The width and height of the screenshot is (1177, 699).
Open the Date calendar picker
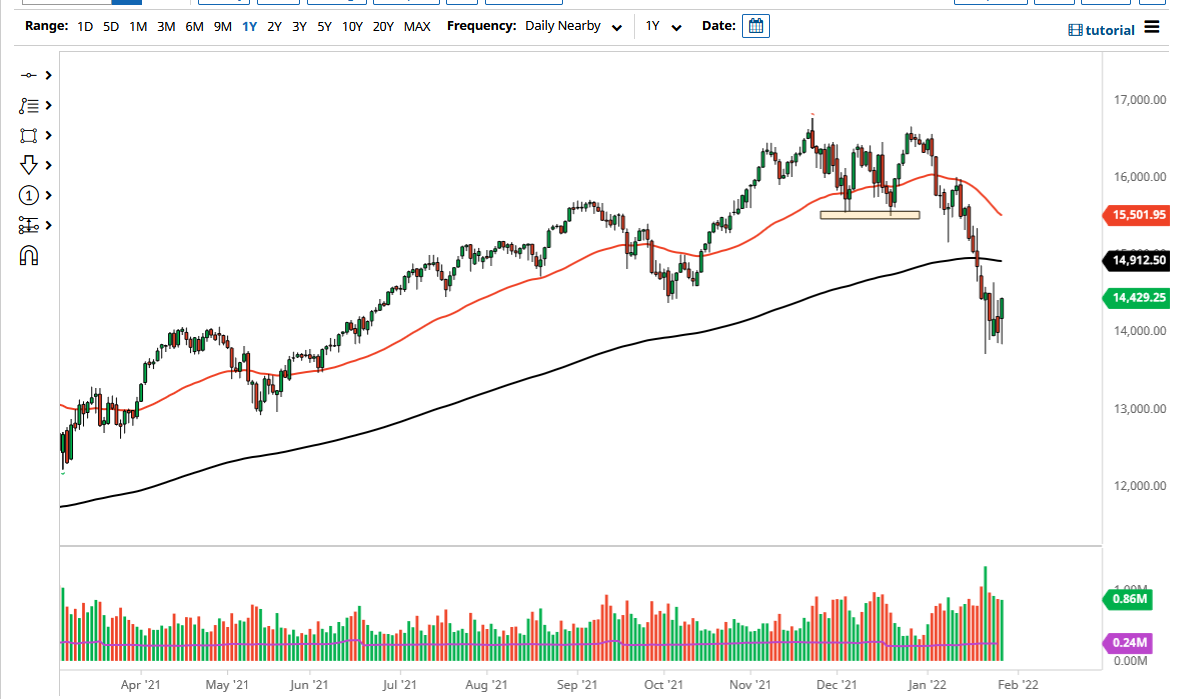755,26
